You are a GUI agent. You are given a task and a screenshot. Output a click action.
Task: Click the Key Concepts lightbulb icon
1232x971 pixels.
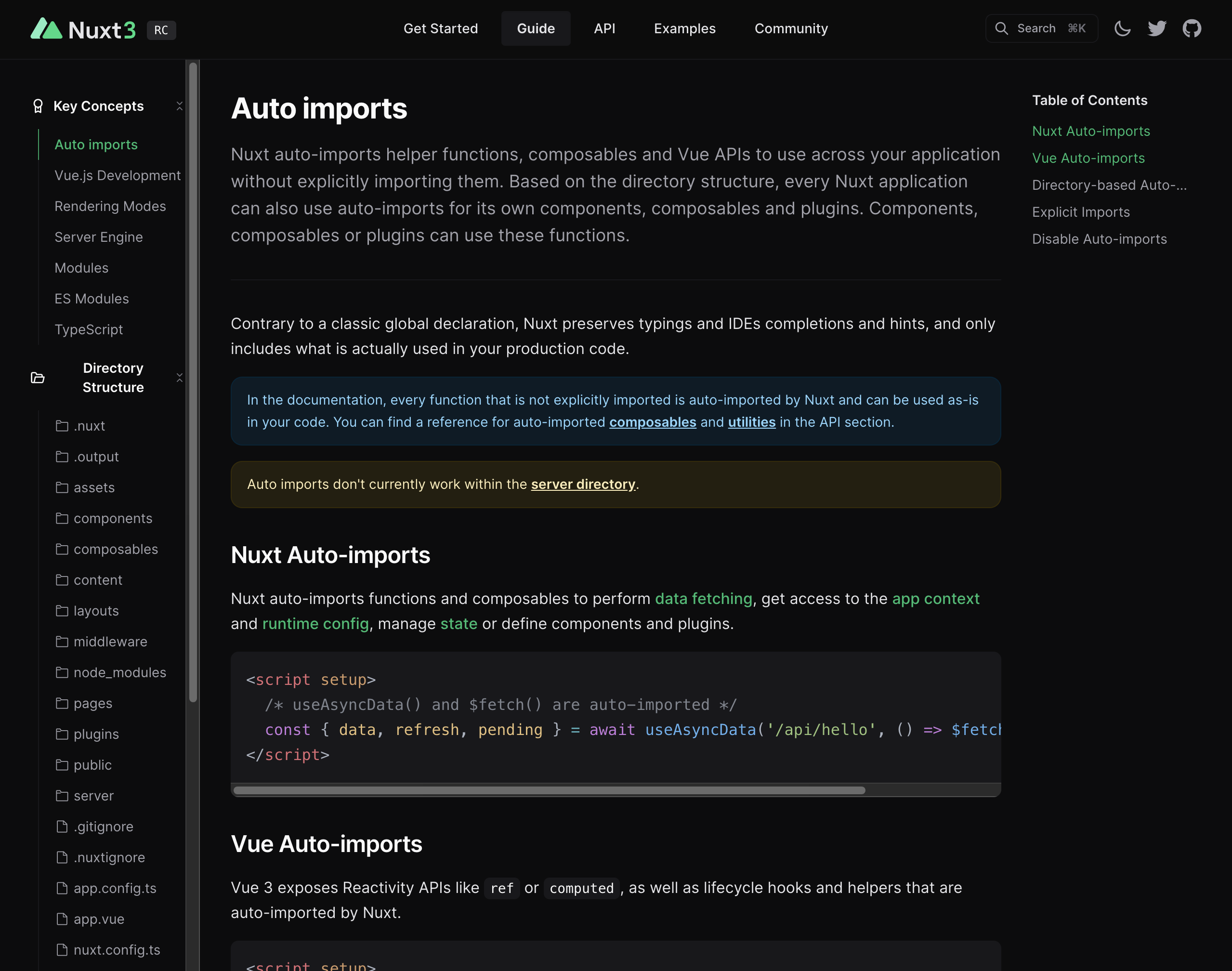tap(38, 106)
